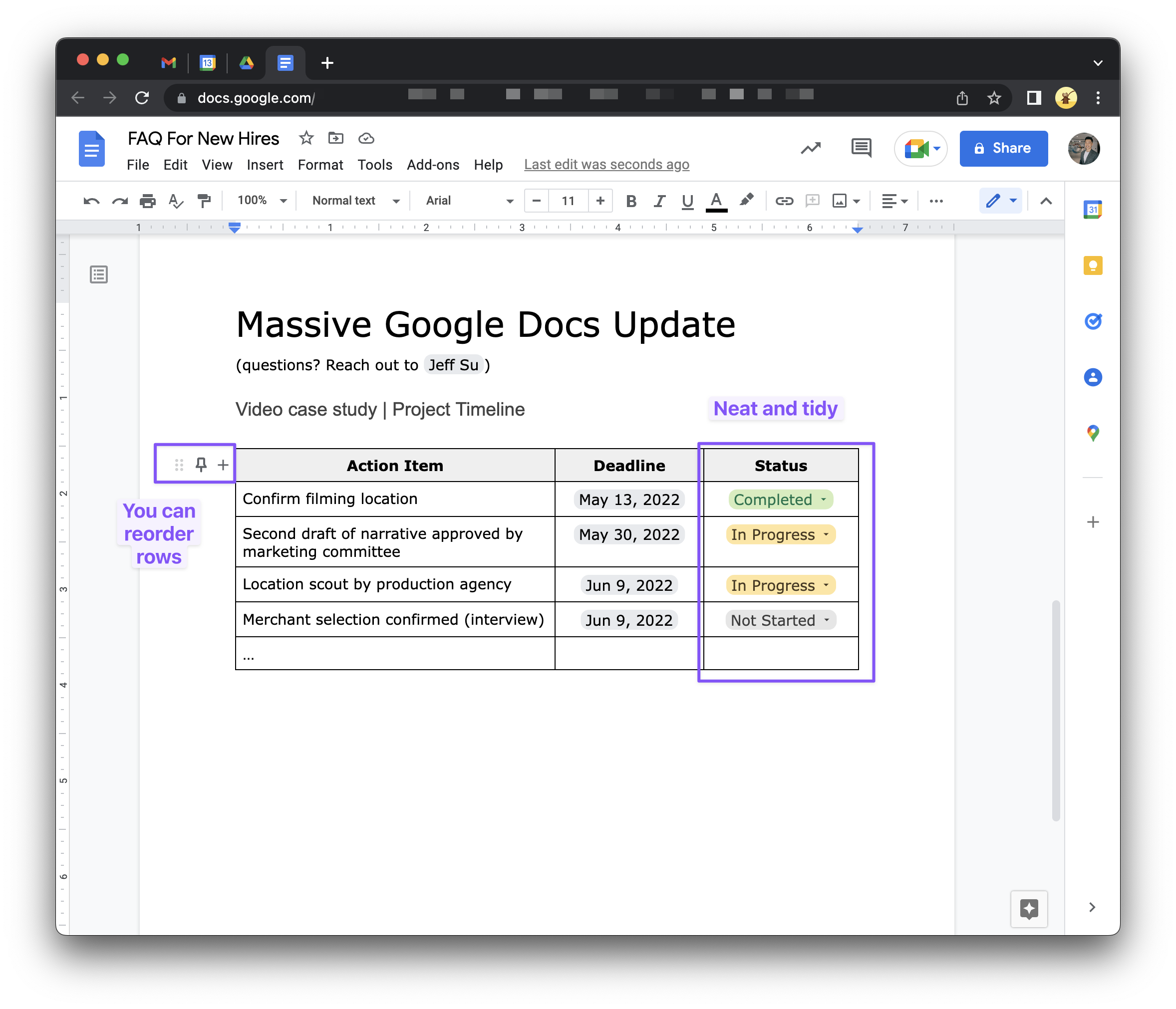Open the Edit menu
Screen dimensions: 1176x1009
coord(175,165)
